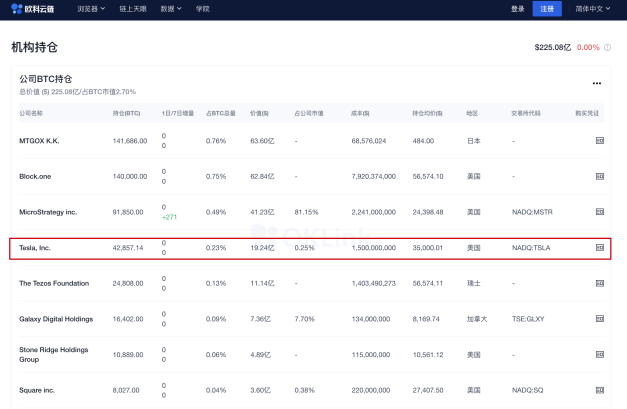Image resolution: width=627 pixels, height=409 pixels.
Task: Click the 141,686.00 holdings value
Action: [130, 141]
